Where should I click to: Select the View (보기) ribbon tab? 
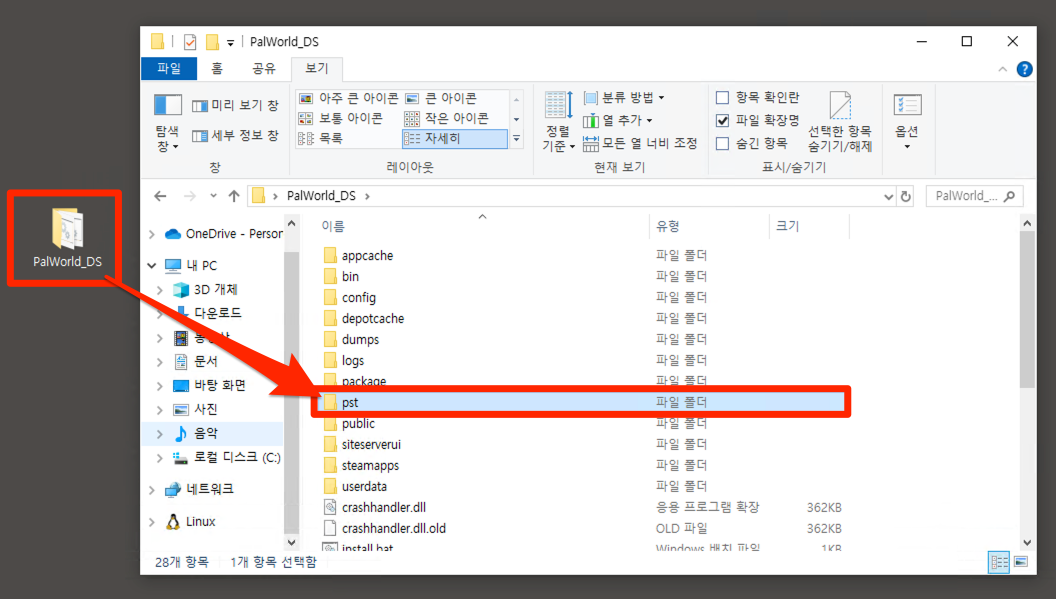point(317,68)
